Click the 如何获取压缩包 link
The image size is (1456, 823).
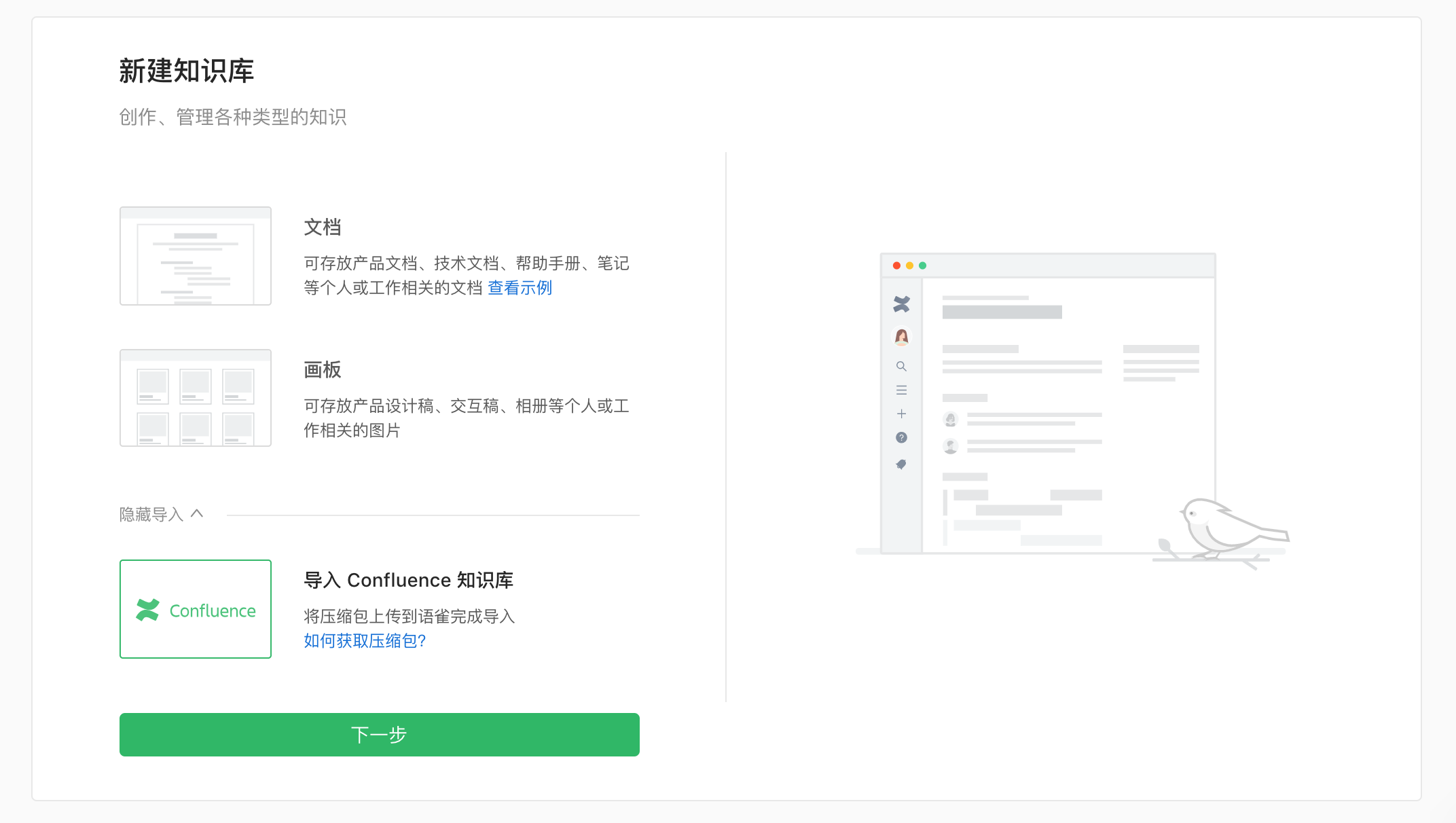(365, 641)
